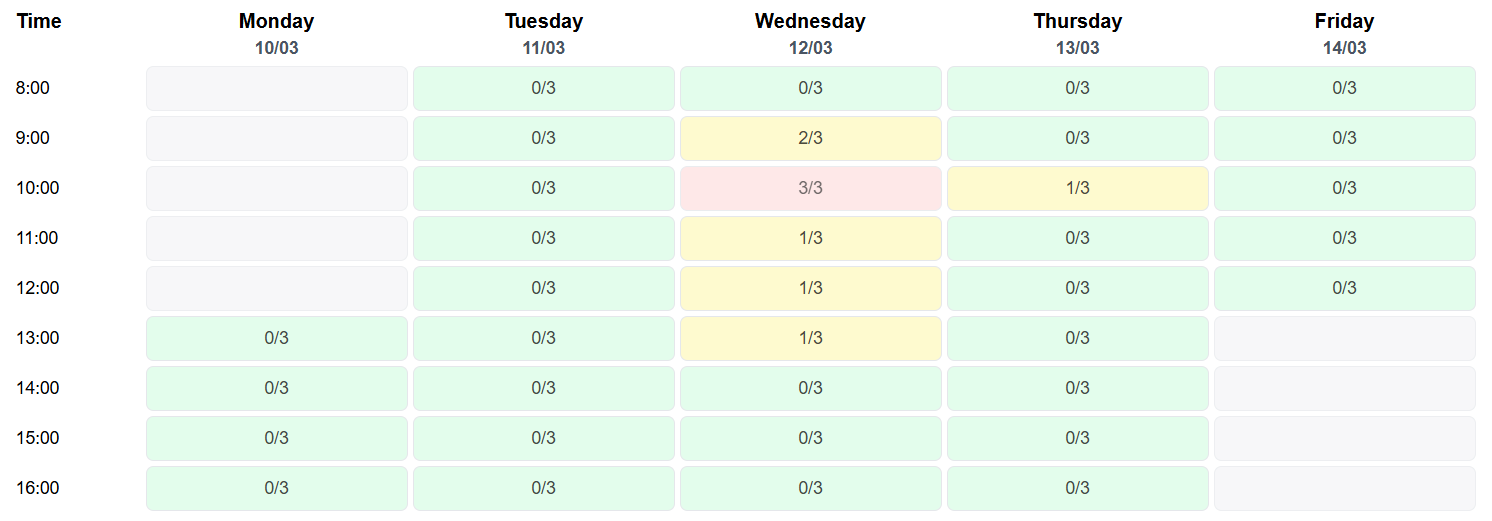Click the Wednesday column header
Image resolution: width=1492 pixels, height=521 pixels.
point(810,21)
